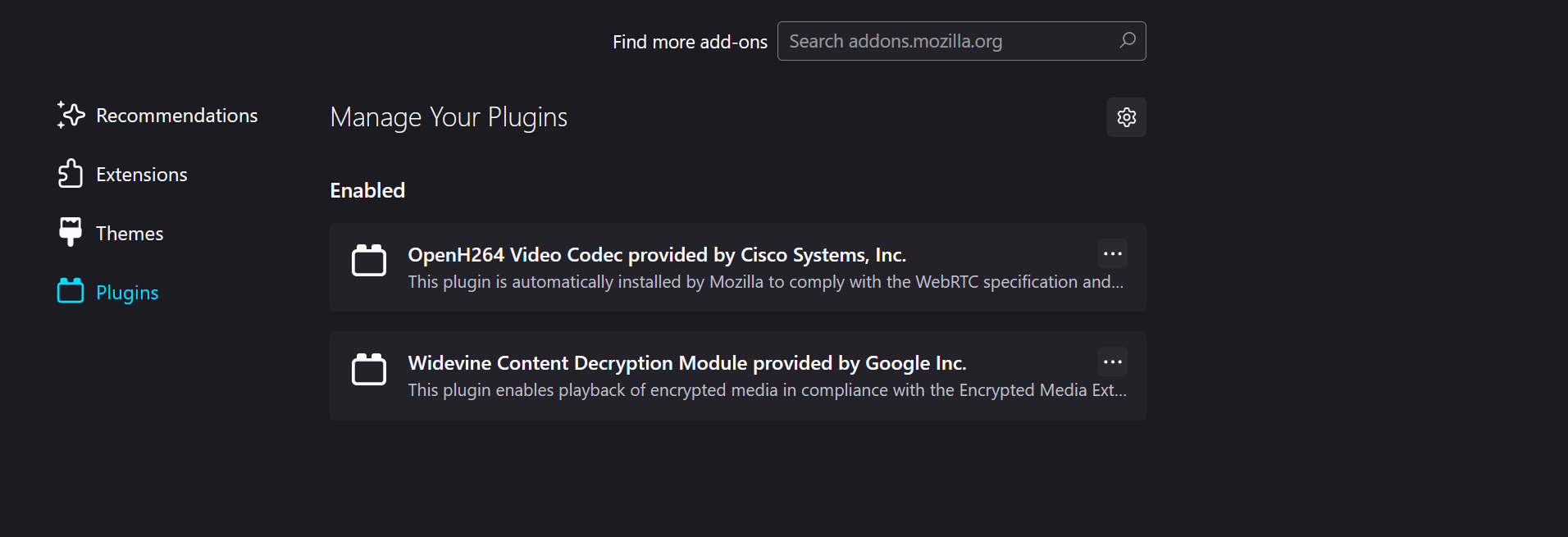The image size is (1568, 537).
Task: Click the Widevine plugin card
Action: [736, 375]
